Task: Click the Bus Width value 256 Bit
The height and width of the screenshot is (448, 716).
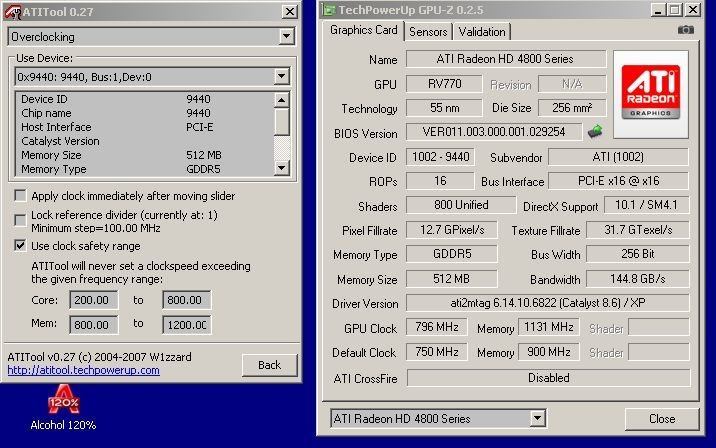Action: click(x=637, y=254)
